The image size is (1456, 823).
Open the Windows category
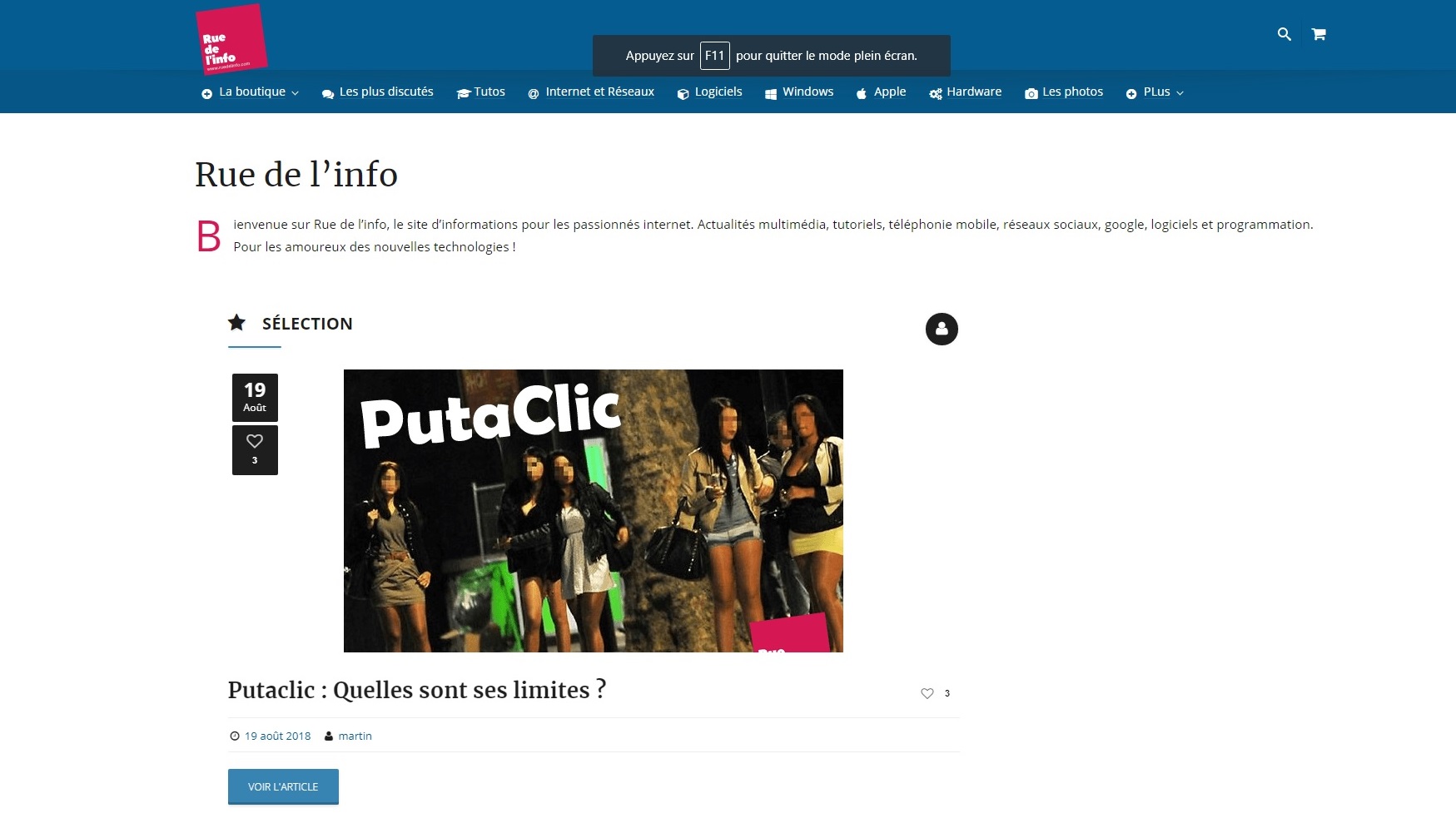808,92
